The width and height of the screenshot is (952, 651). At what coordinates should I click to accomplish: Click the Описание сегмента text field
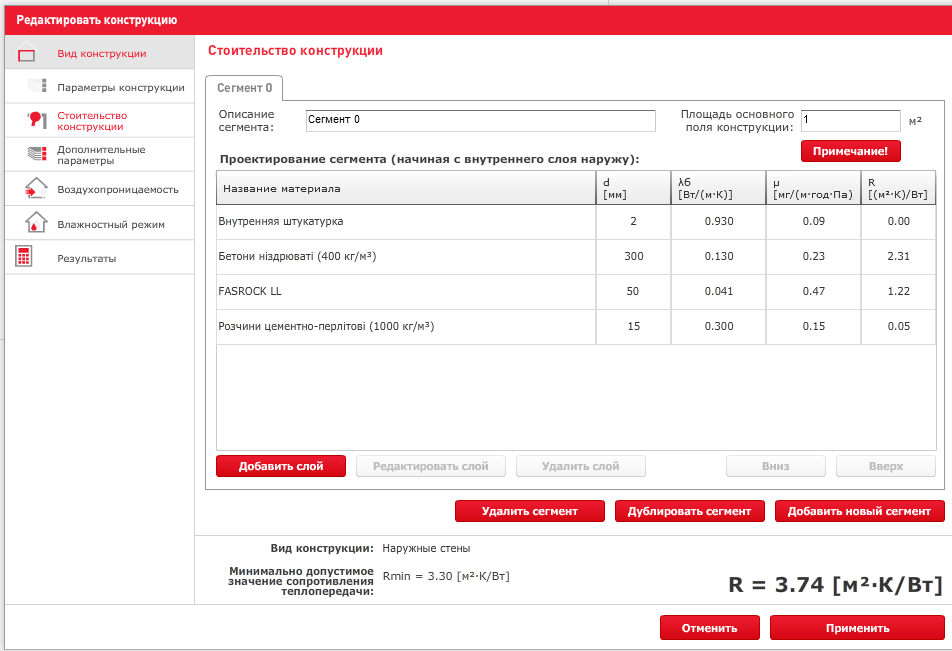click(480, 120)
